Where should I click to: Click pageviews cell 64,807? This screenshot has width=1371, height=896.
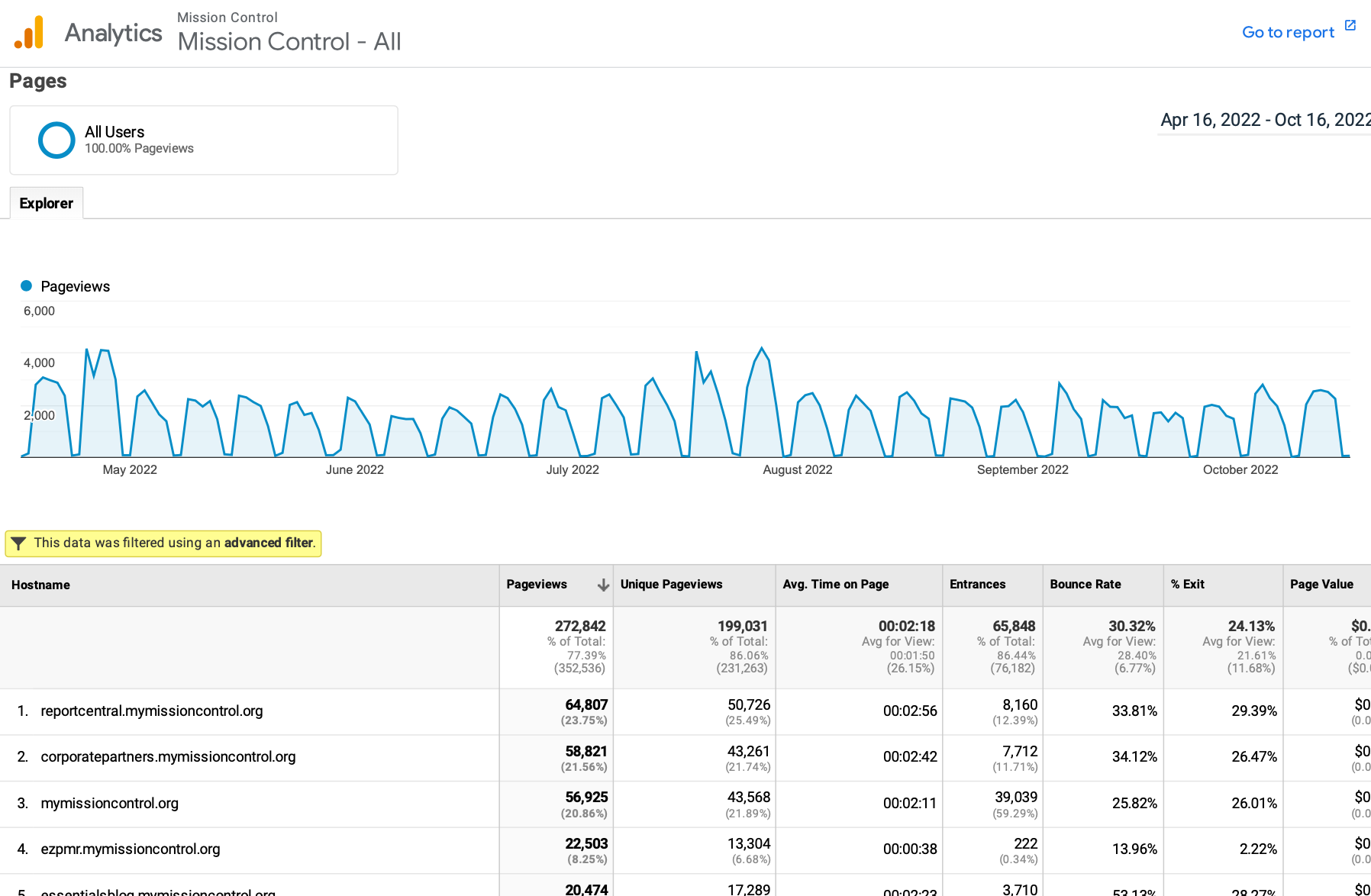click(x=586, y=704)
